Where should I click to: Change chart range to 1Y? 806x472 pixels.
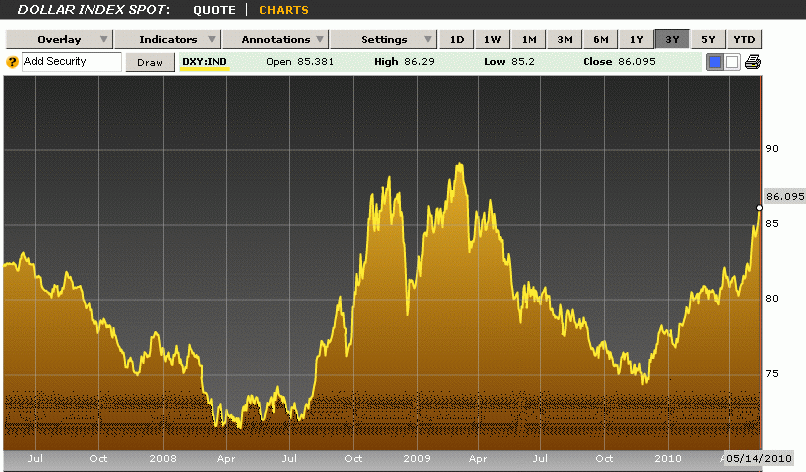coord(637,40)
